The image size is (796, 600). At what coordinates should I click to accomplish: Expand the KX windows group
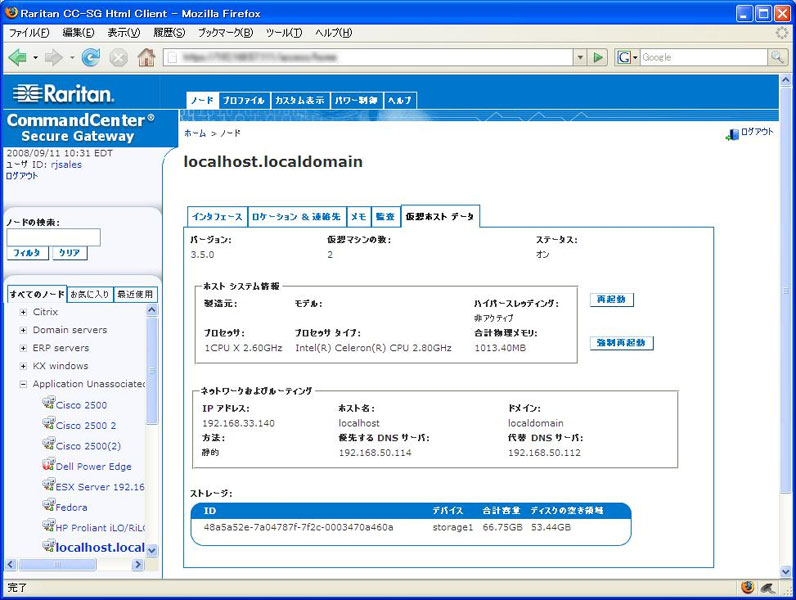point(23,366)
